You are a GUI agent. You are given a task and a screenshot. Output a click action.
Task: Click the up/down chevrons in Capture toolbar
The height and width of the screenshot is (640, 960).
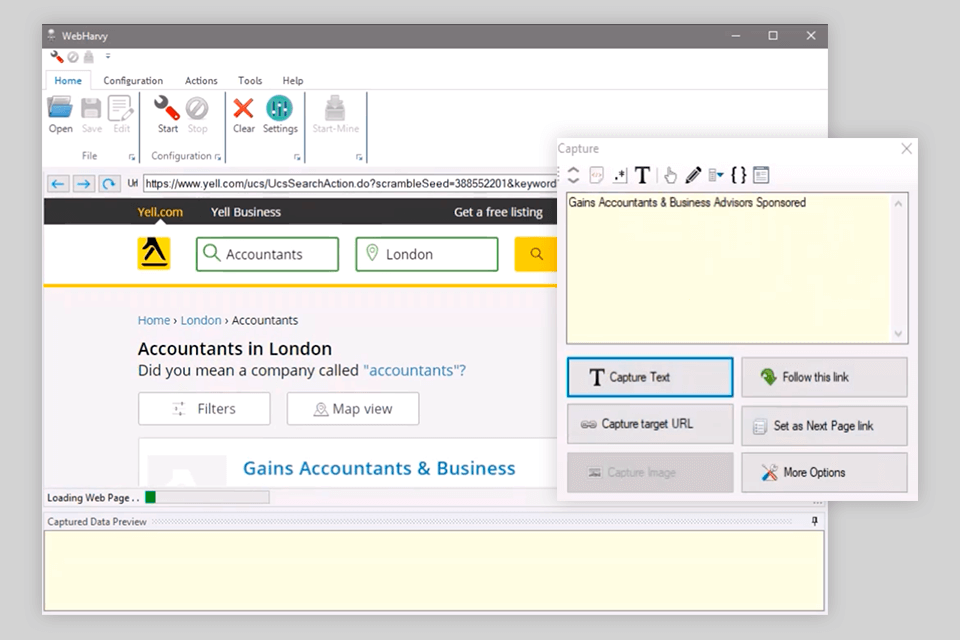click(x=573, y=175)
